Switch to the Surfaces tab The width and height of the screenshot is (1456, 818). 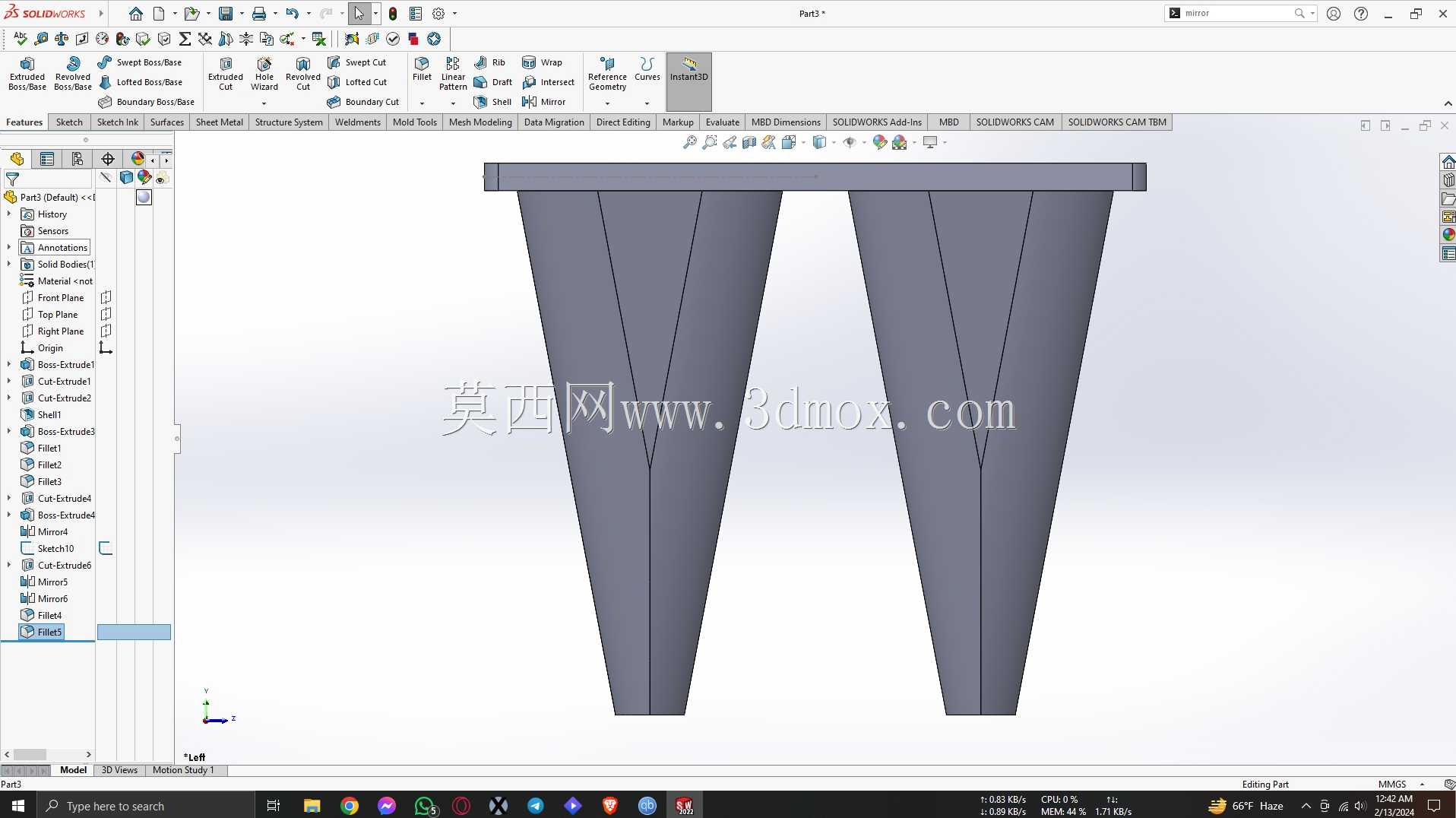tap(167, 122)
